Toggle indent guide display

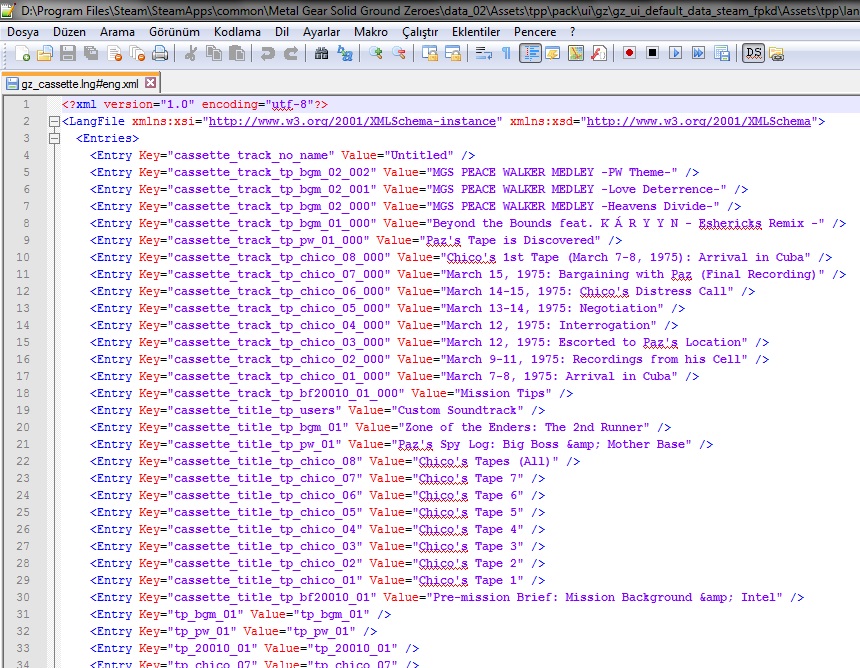coord(530,53)
